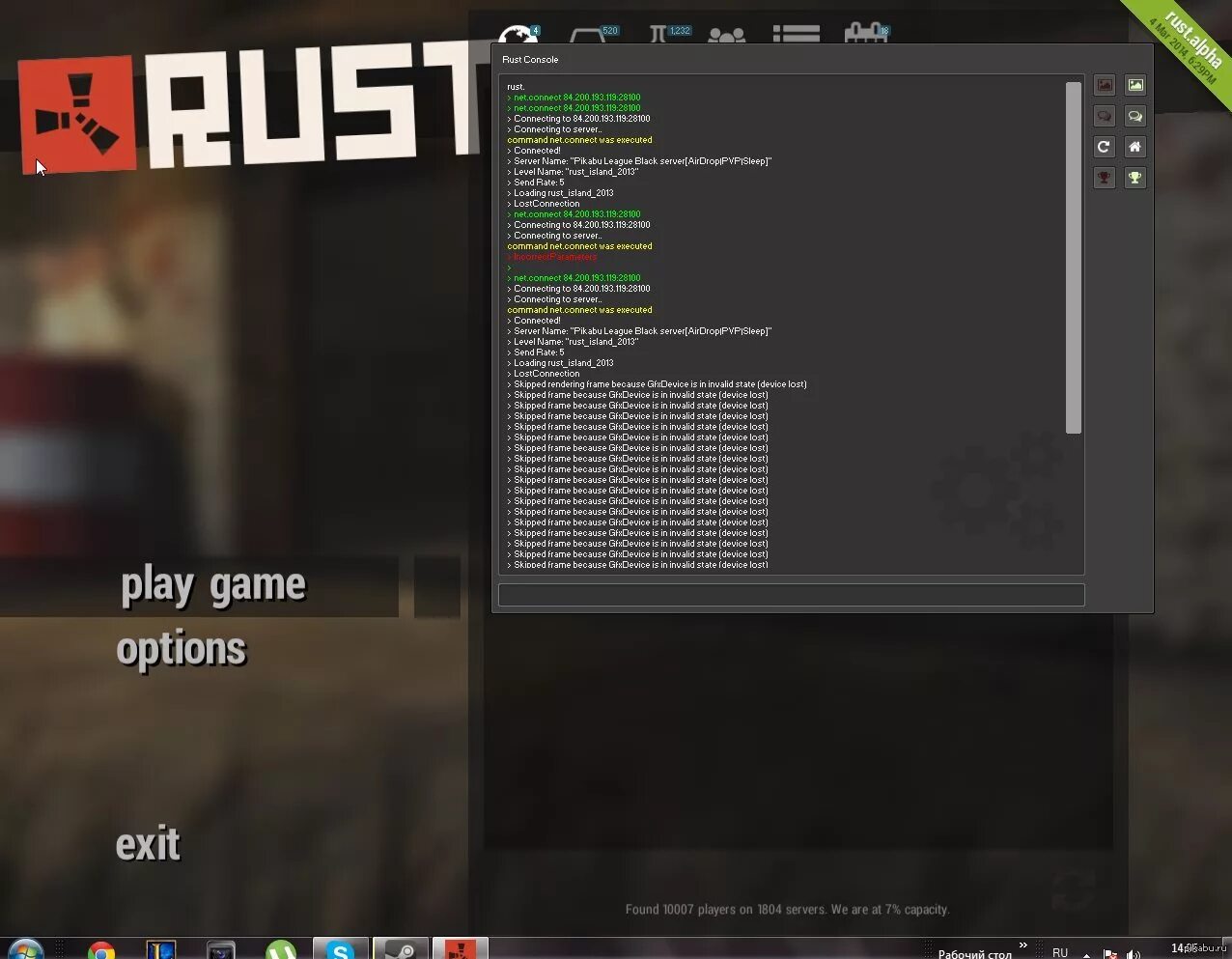Click the Action Center flag tray icon
This screenshot has height=959, width=1232.
pyautogui.click(x=1109, y=954)
